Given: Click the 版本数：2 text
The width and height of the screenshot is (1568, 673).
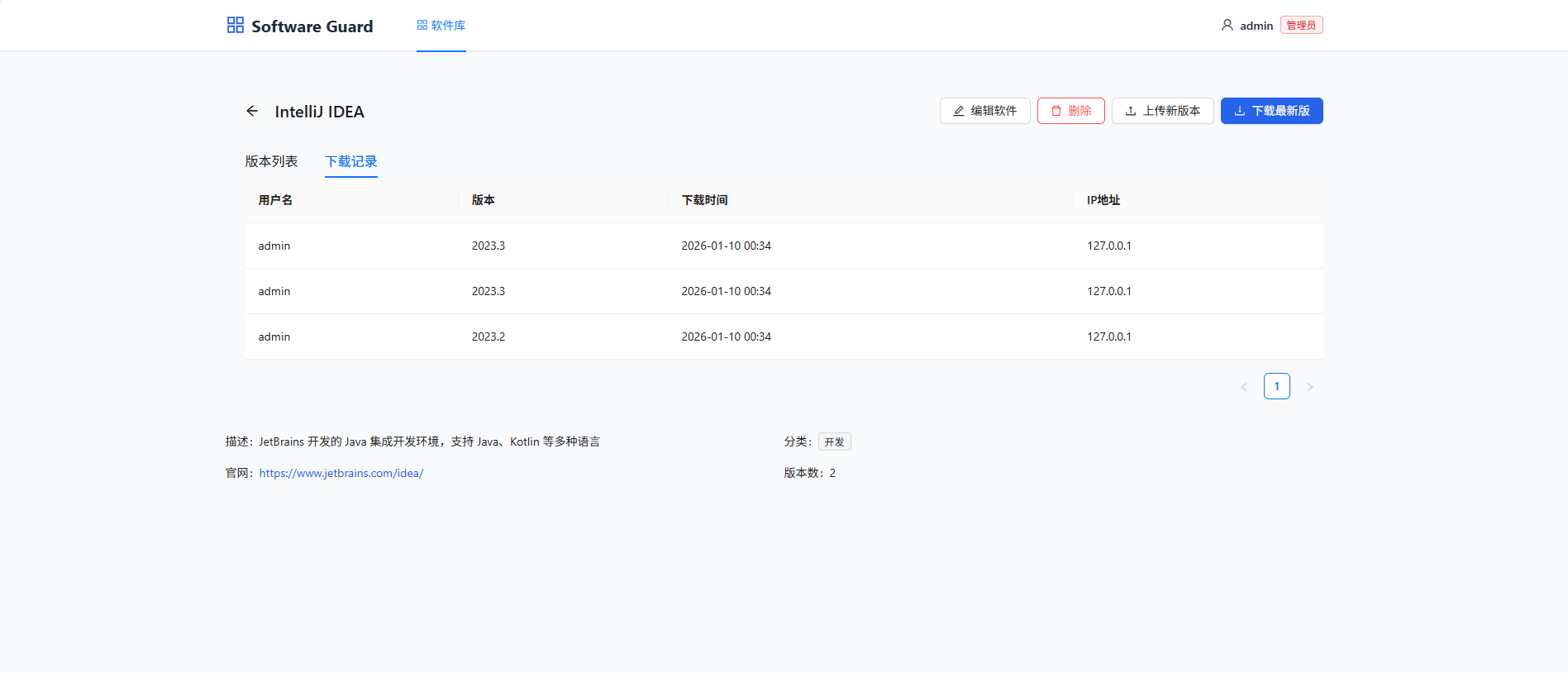Looking at the screenshot, I should click(810, 473).
